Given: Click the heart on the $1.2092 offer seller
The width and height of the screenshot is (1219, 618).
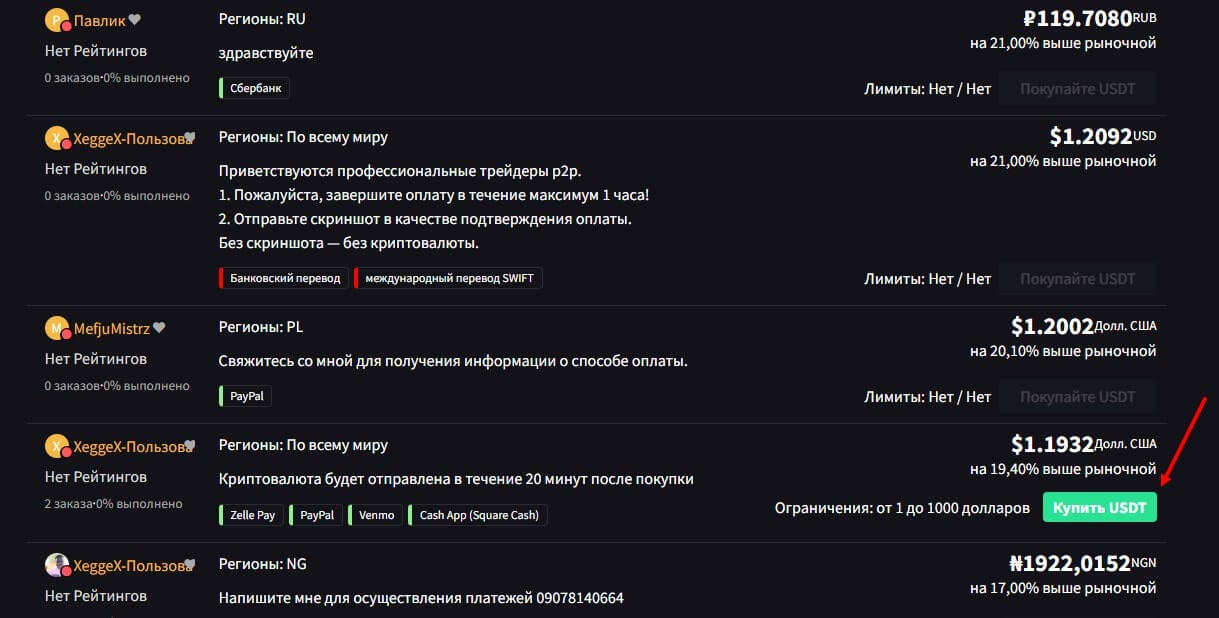Looking at the screenshot, I should coord(190,138).
